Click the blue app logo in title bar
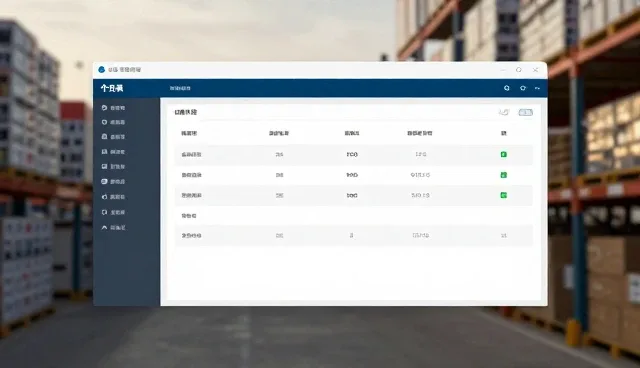 [102, 69]
